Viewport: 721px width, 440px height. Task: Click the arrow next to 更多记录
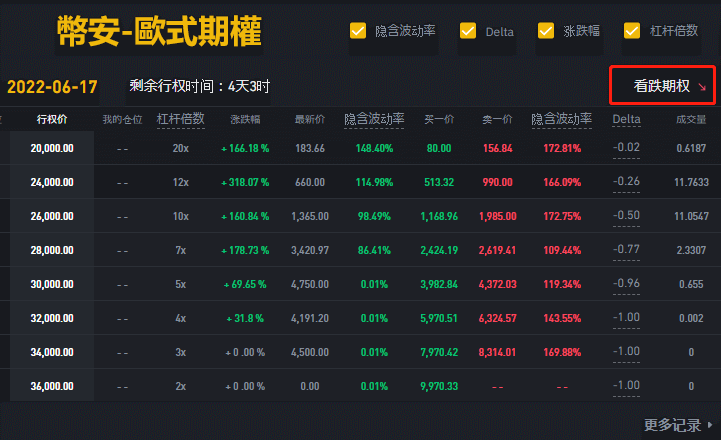pos(710,425)
